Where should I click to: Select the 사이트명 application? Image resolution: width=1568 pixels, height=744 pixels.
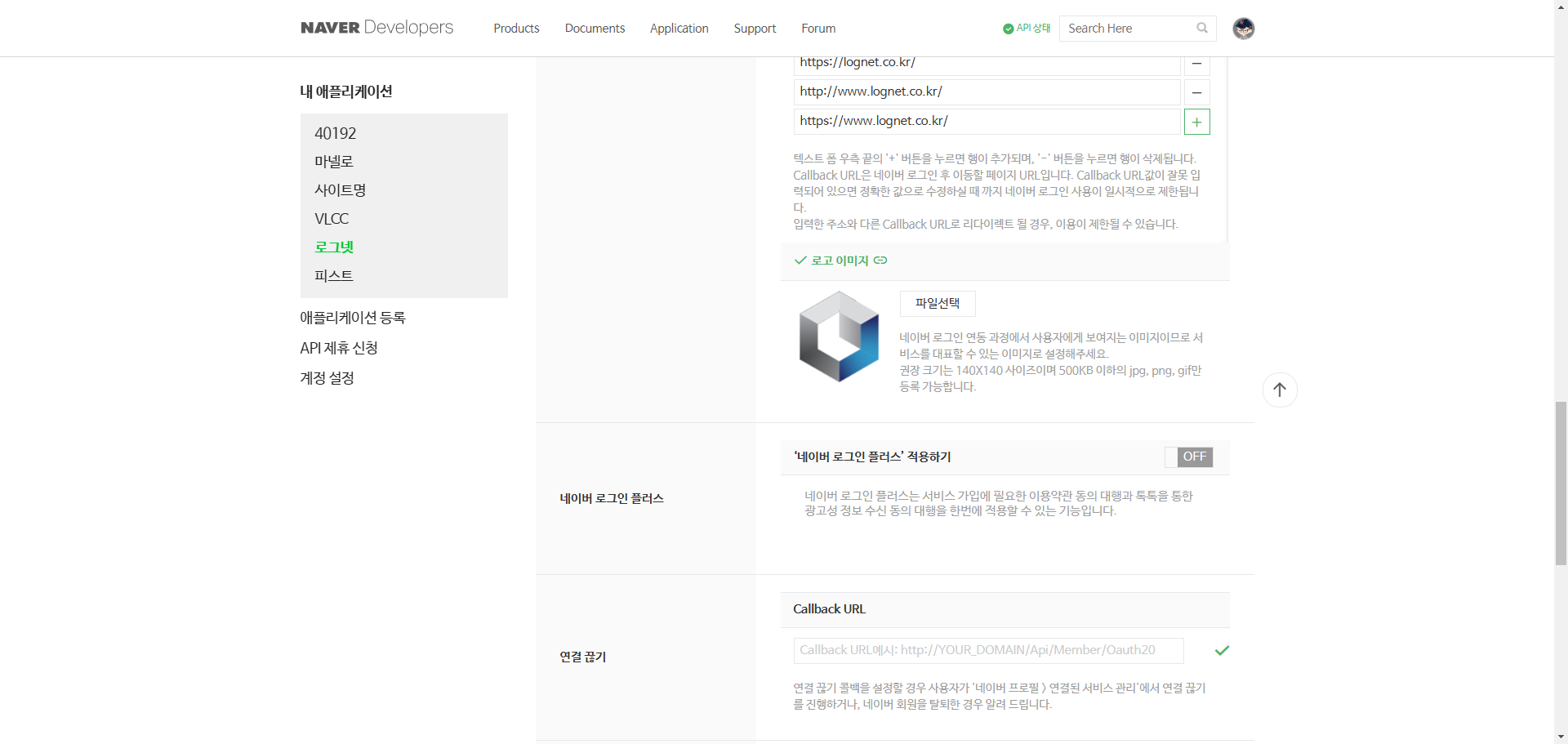[341, 190]
